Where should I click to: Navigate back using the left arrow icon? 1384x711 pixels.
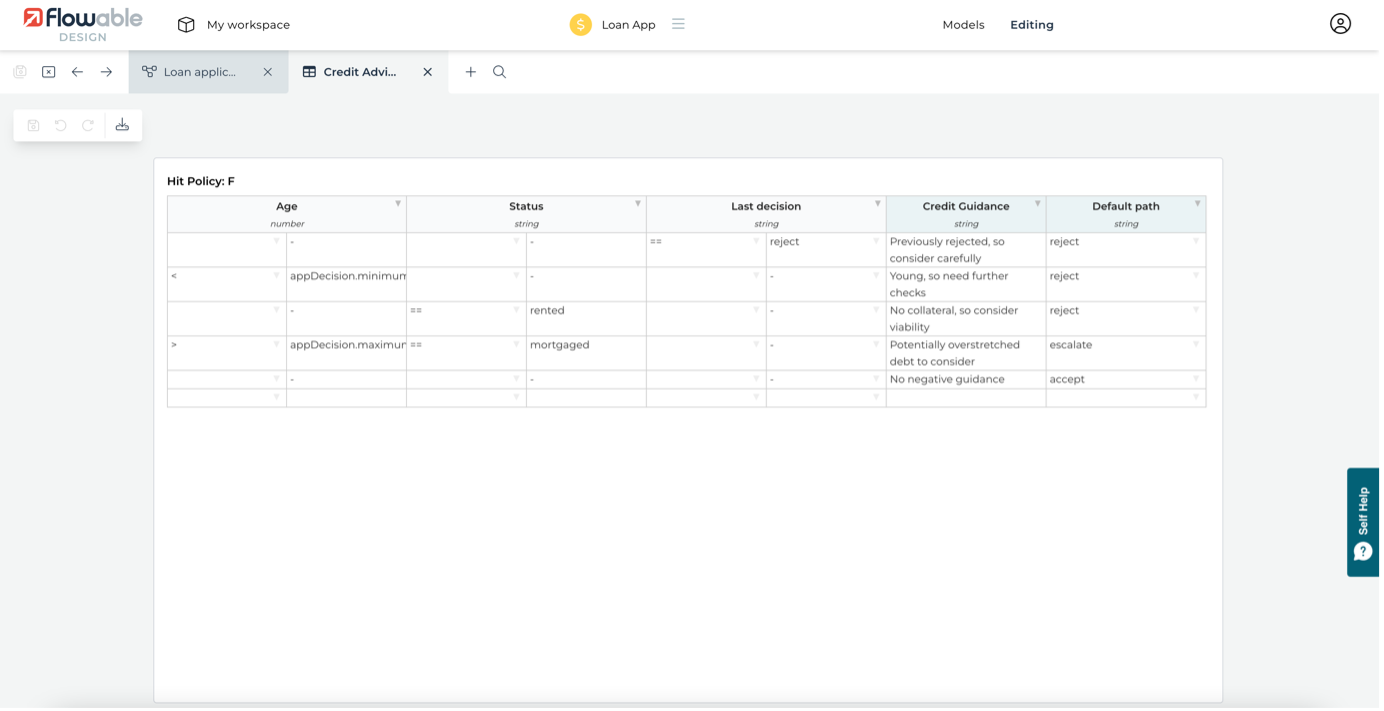coord(77,71)
